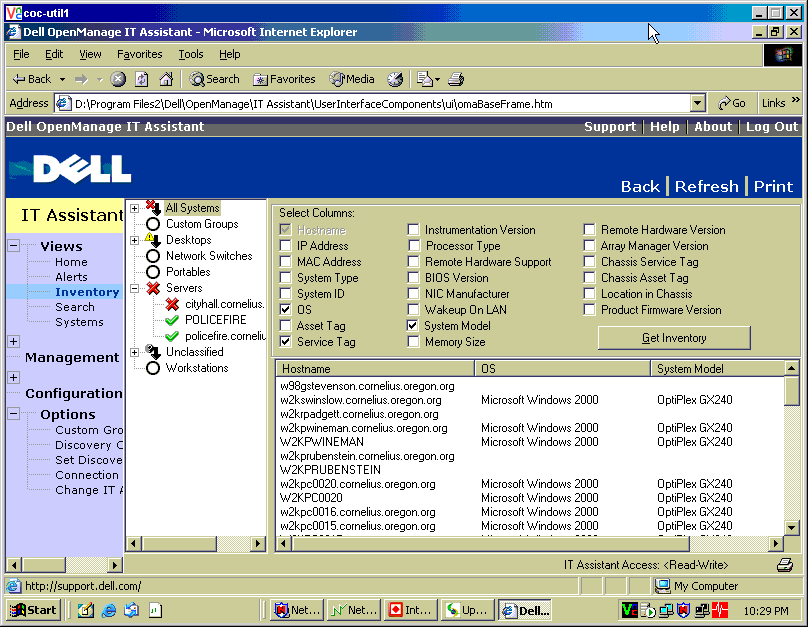Collapse the Options section
Viewport: 808px width, 627px height.
tap(14, 414)
